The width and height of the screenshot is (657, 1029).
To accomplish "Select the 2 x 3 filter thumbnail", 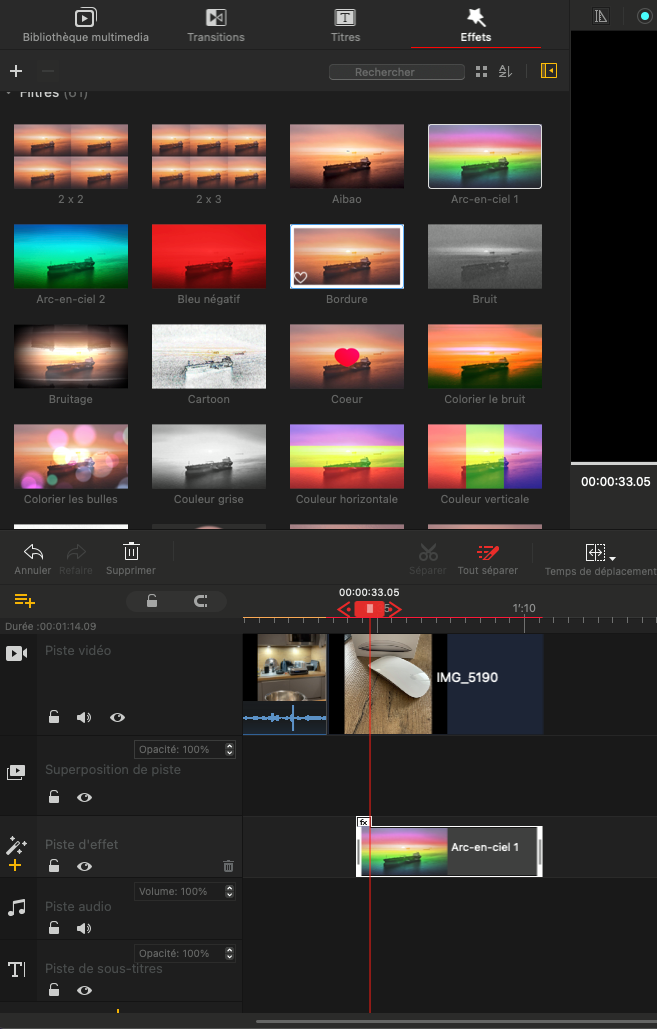I will [209, 156].
